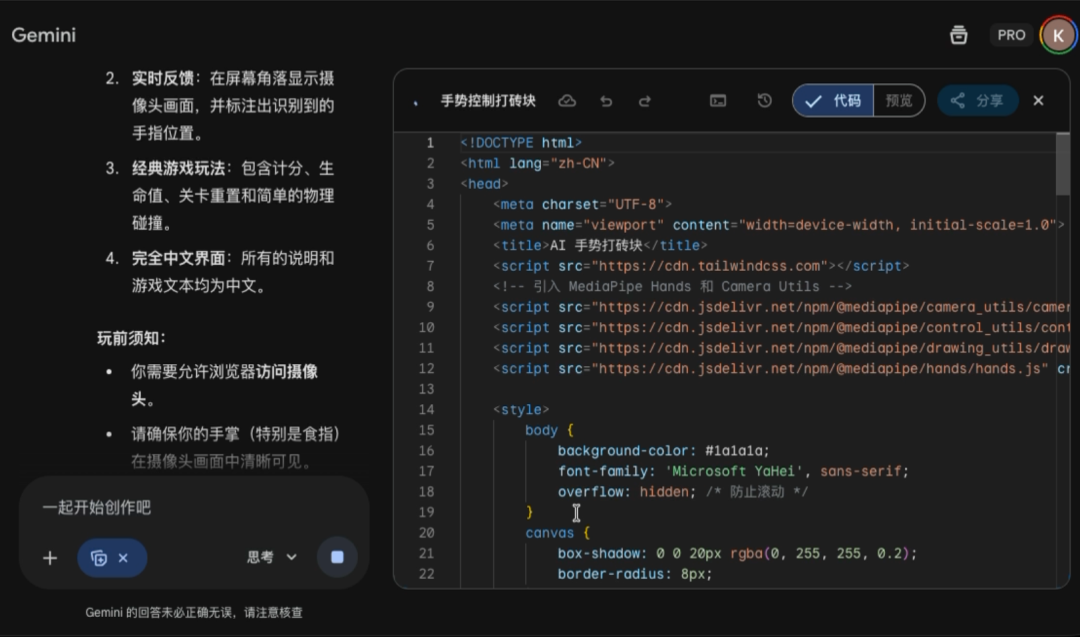Remove the Canvas tool chip
Screen dimensions: 1080x637
(x=123, y=558)
